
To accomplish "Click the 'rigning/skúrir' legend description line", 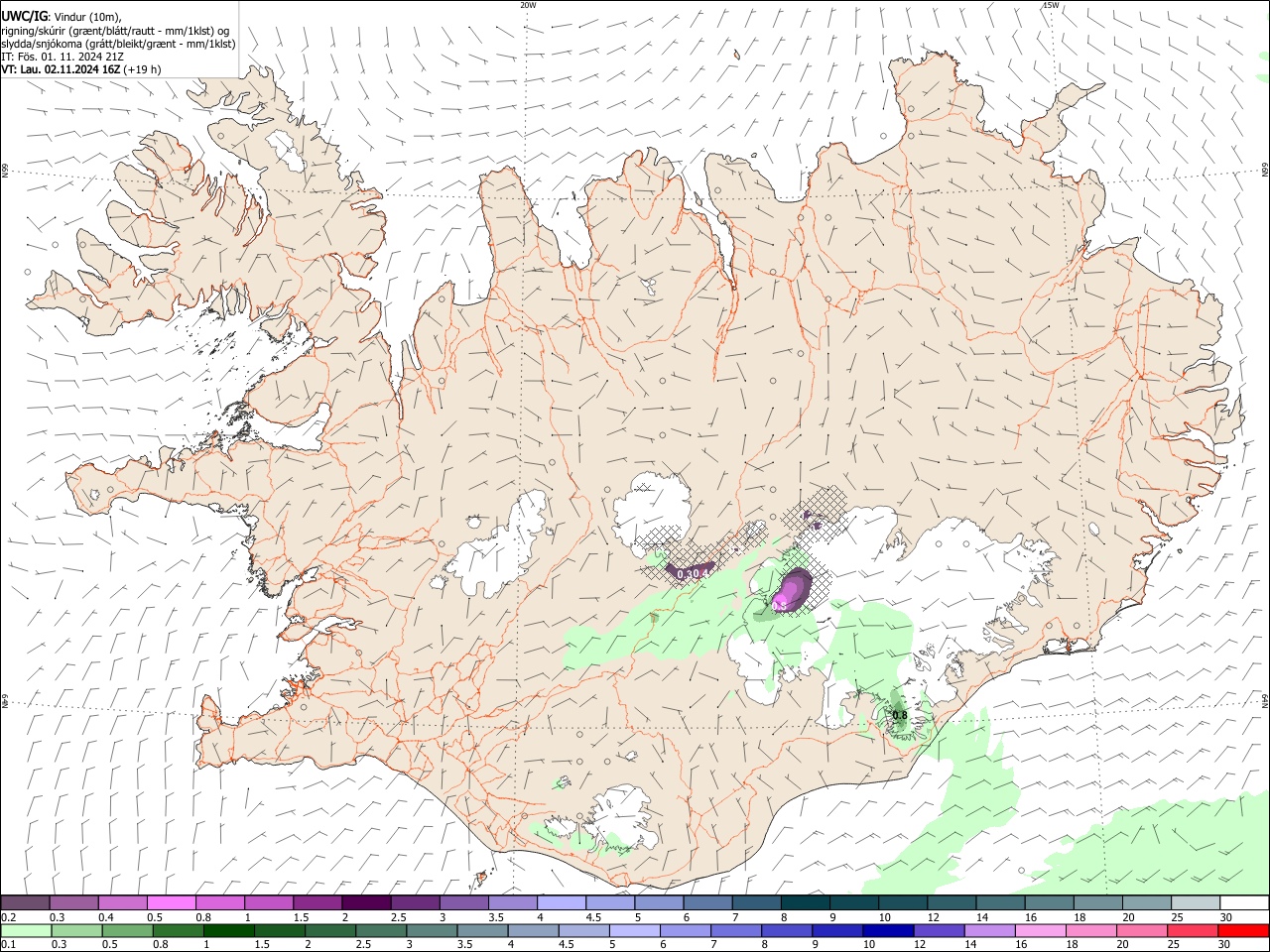I will pos(115,30).
